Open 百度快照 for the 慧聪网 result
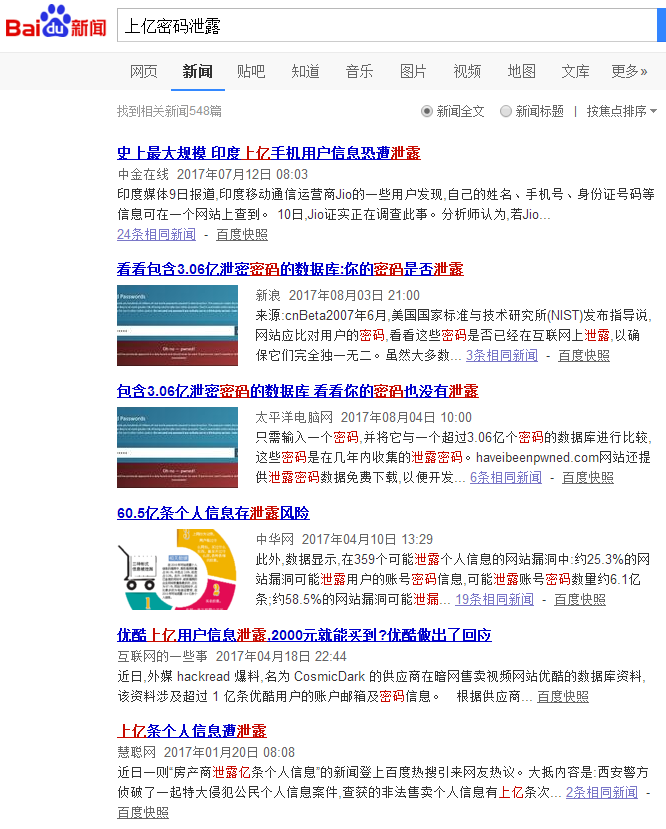Viewport: 666px width, 829px height. [143, 813]
